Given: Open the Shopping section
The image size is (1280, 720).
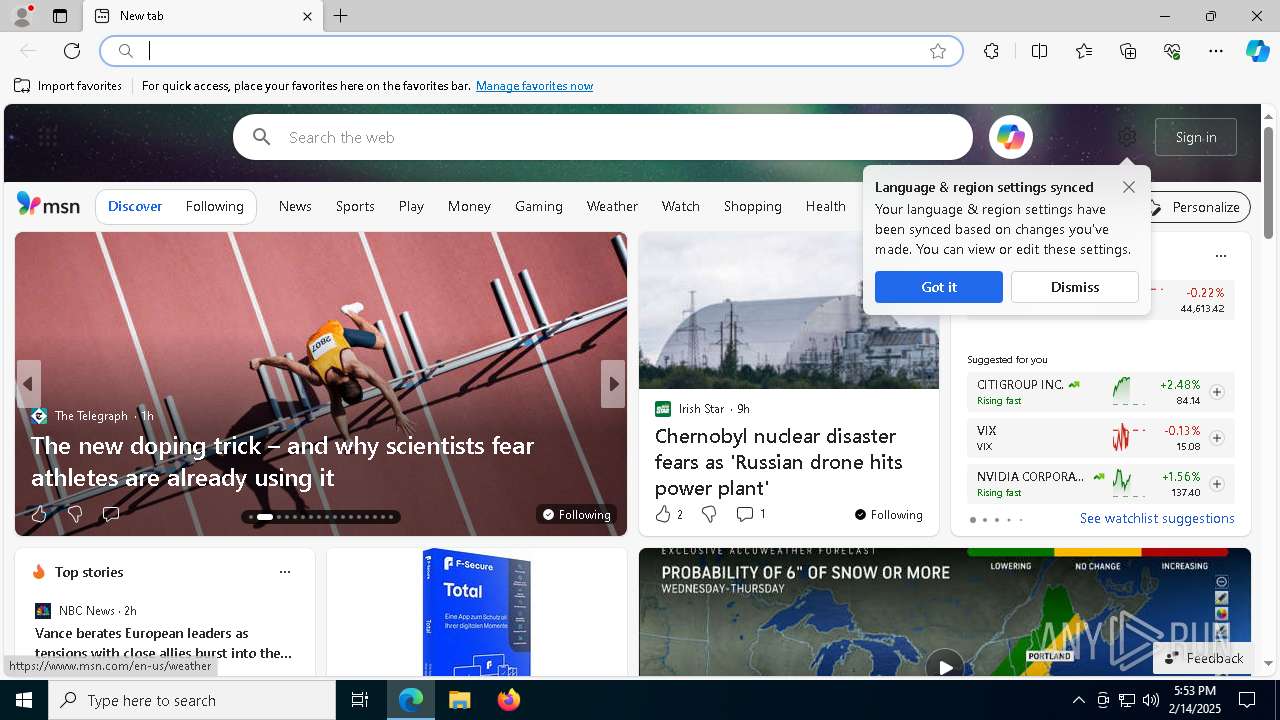Looking at the screenshot, I should pos(752,206).
